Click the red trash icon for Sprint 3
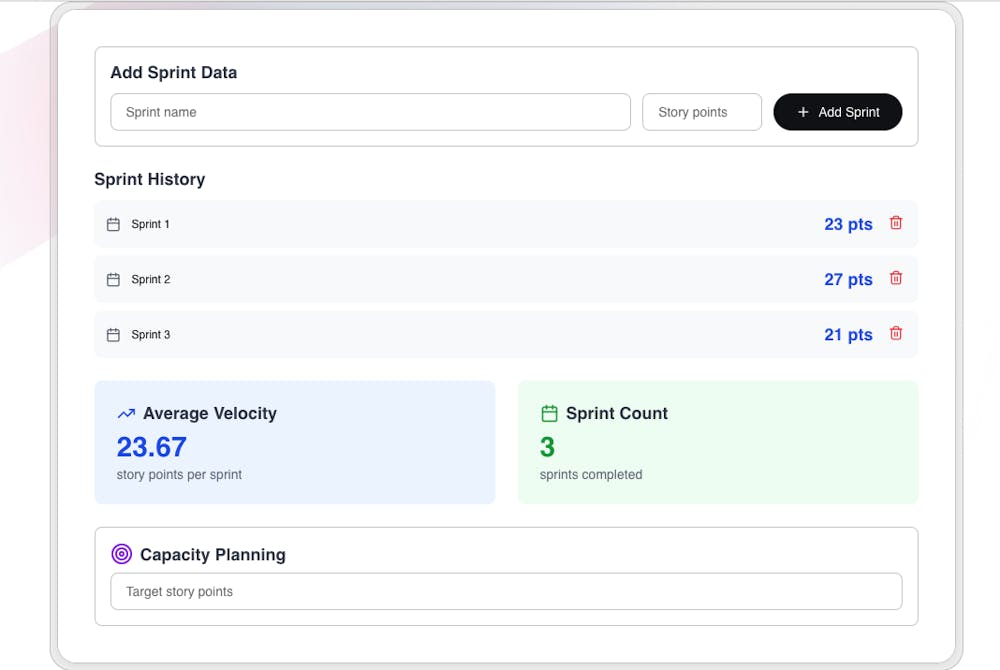This screenshot has width=1000, height=670. click(x=895, y=333)
